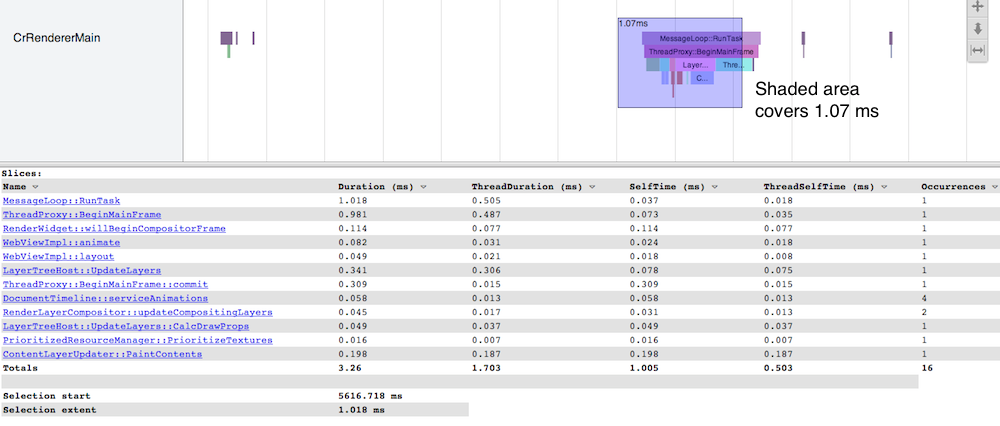The width and height of the screenshot is (1000, 426).
Task: Click the ThreadProxy::BeginMainFrame timeline slice
Action: [x=700, y=51]
